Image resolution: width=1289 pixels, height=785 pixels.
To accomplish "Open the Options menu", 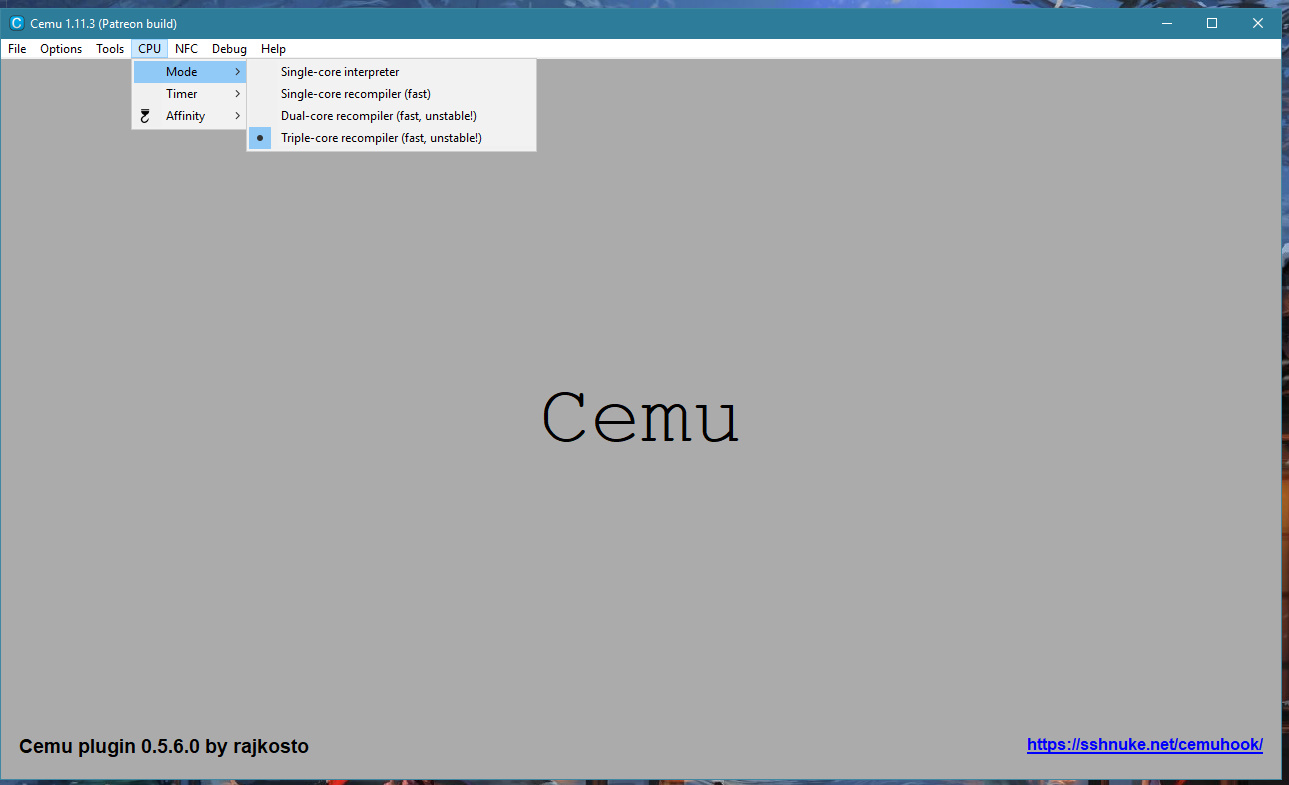I will (61, 49).
